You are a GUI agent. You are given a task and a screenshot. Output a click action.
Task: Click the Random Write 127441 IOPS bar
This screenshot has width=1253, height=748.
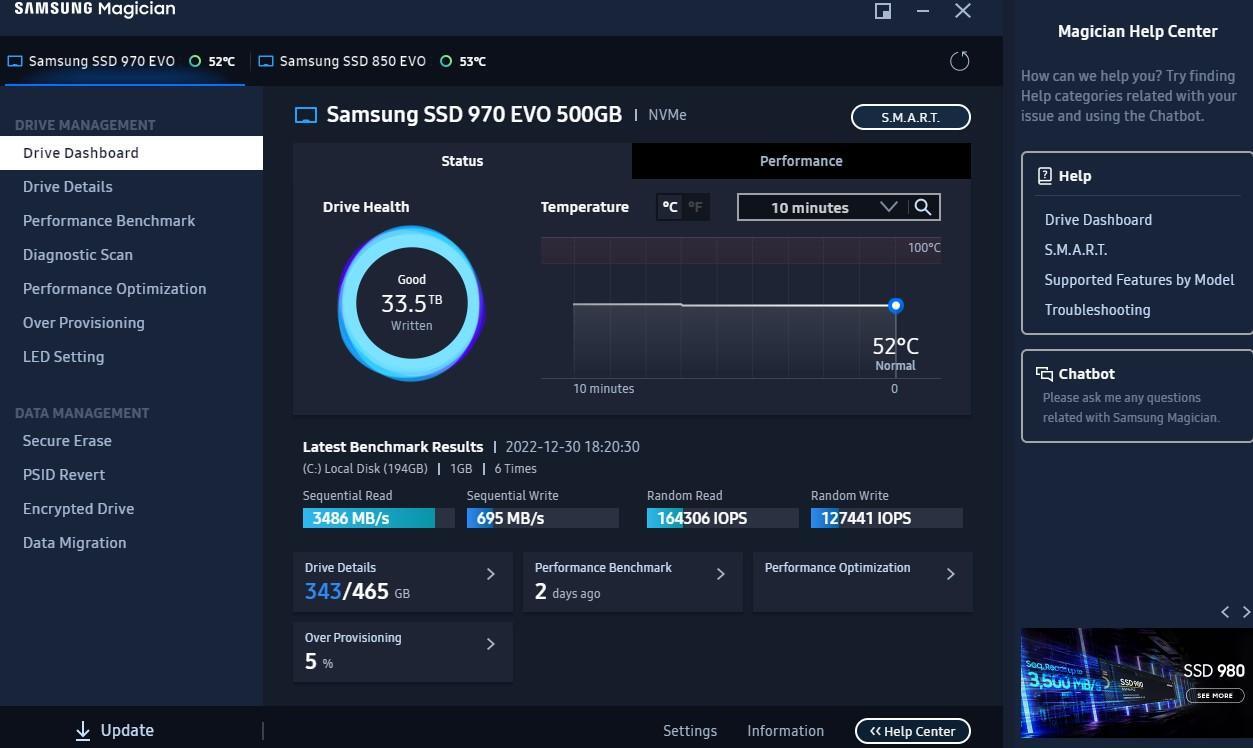pos(886,518)
